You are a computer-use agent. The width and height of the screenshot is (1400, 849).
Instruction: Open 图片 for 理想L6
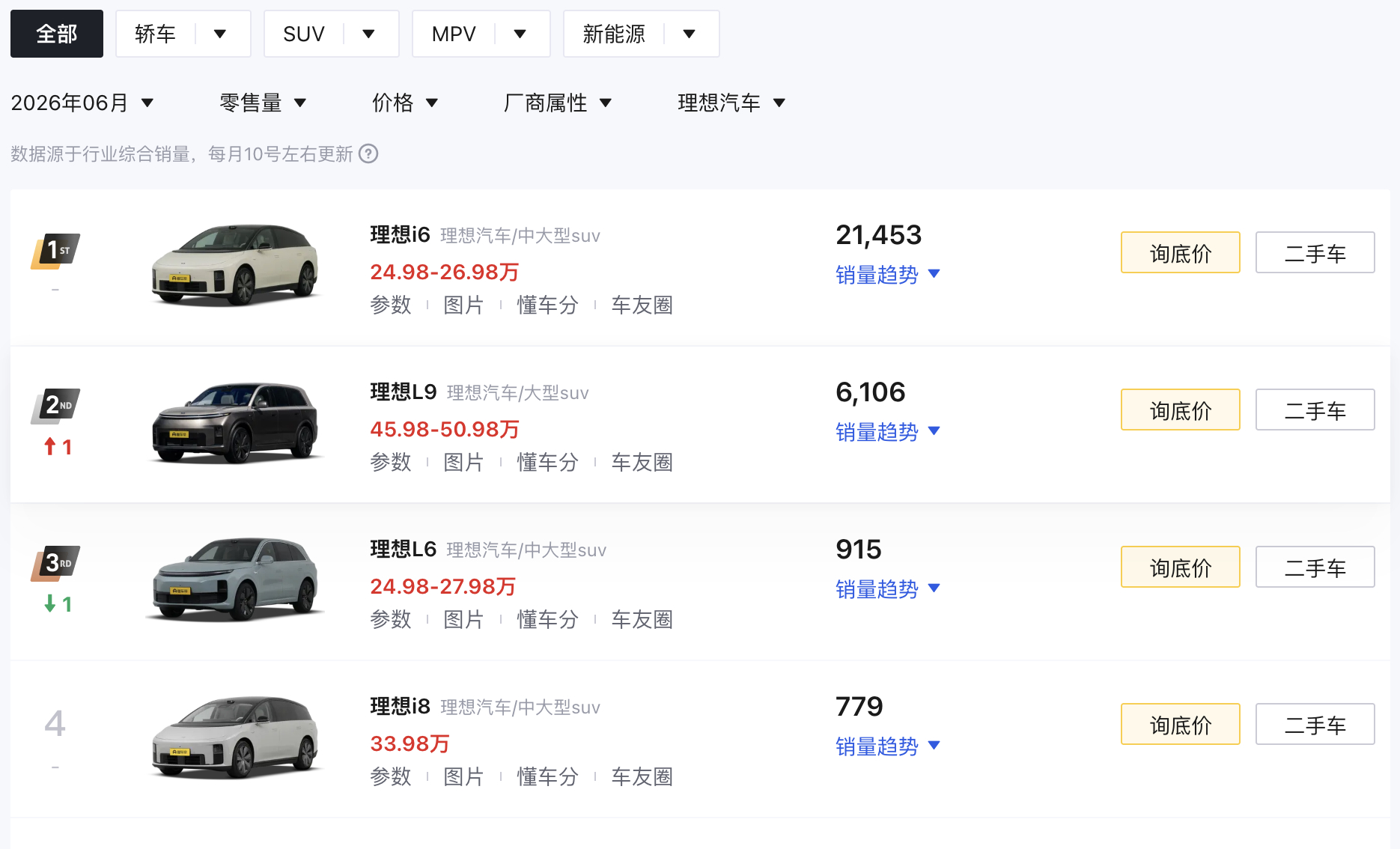pyautogui.click(x=463, y=620)
